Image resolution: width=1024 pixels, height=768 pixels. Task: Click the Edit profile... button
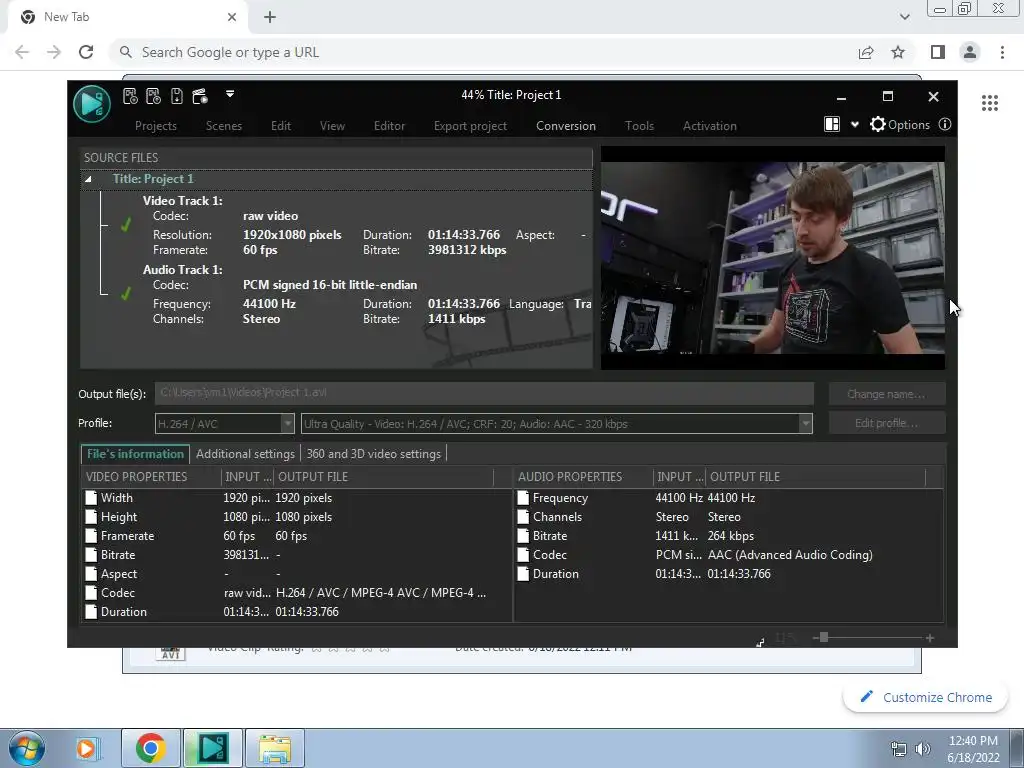(886, 423)
